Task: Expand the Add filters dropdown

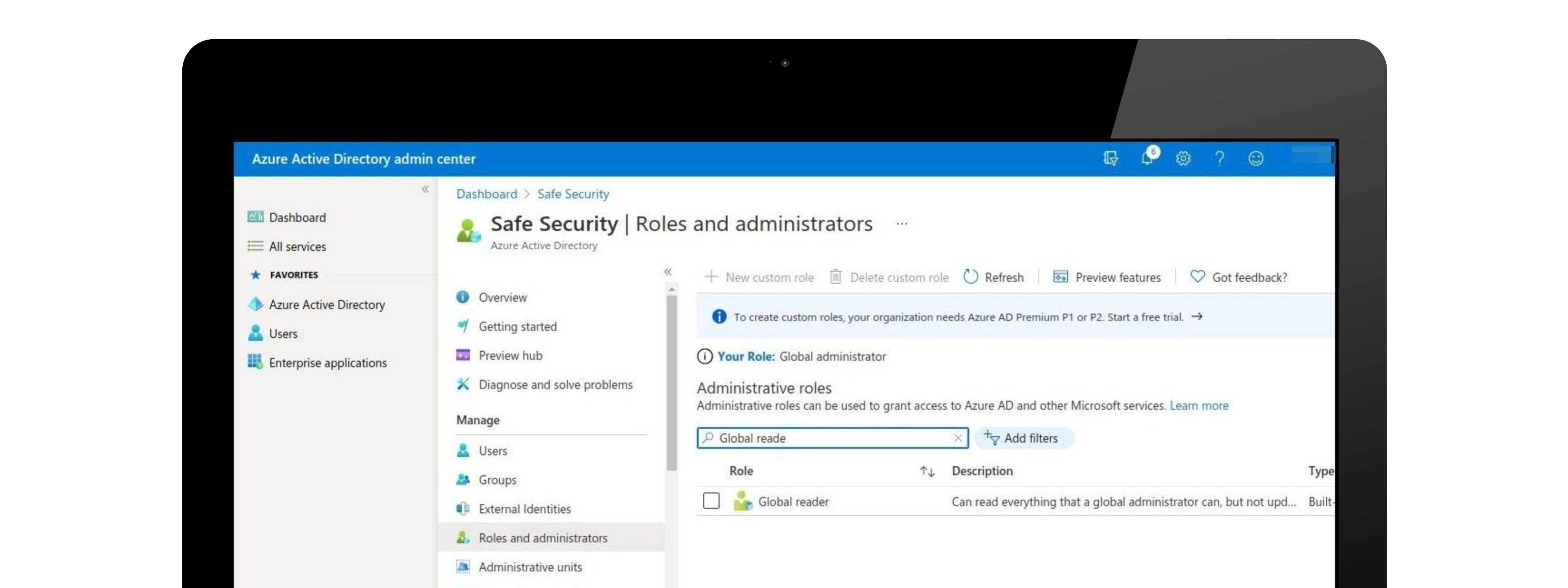Action: 1024,437
